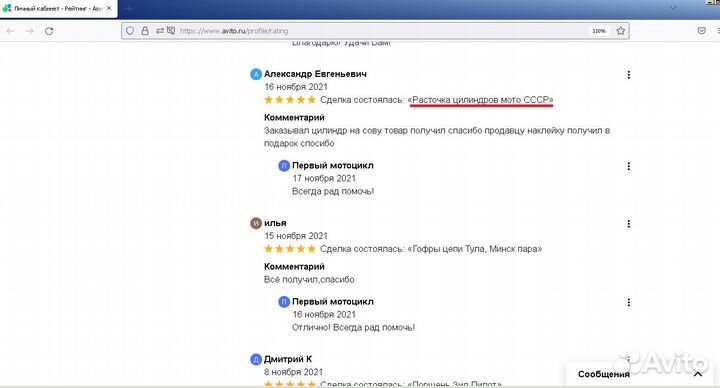Select the date 8 ноября 2021
Viewport: 720px width, 388px height.
[x=293, y=372]
